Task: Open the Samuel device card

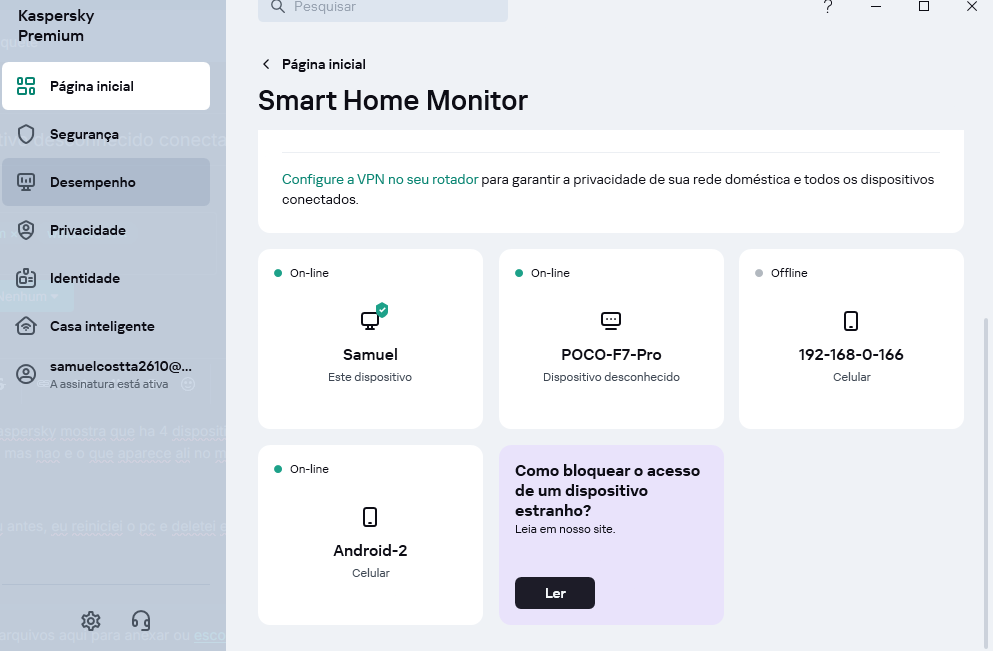Action: click(x=370, y=339)
